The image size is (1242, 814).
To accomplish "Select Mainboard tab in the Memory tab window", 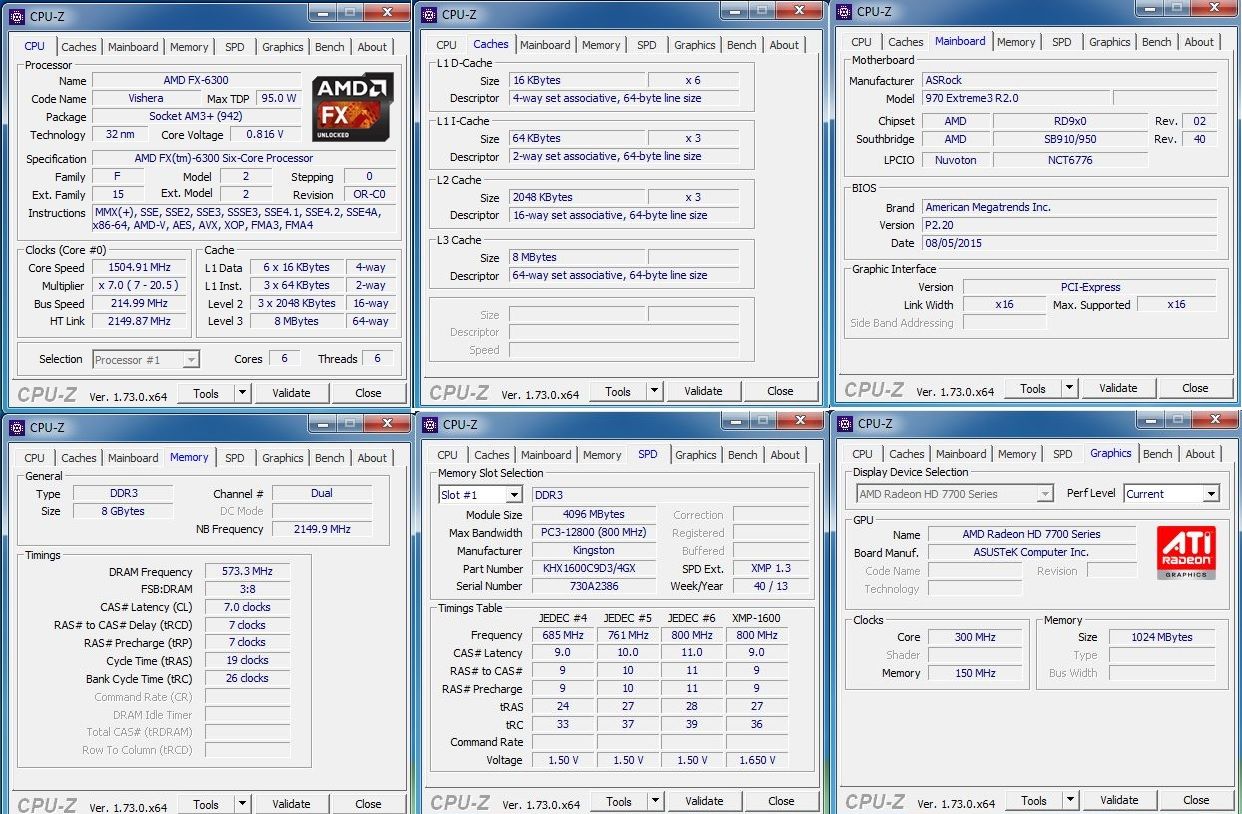I will tap(133, 458).
